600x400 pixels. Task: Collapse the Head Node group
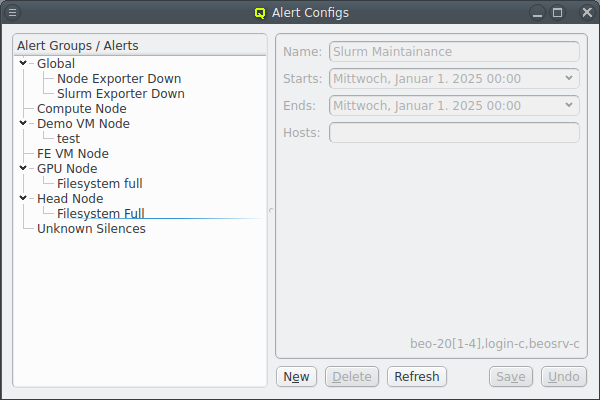click(x=23, y=198)
